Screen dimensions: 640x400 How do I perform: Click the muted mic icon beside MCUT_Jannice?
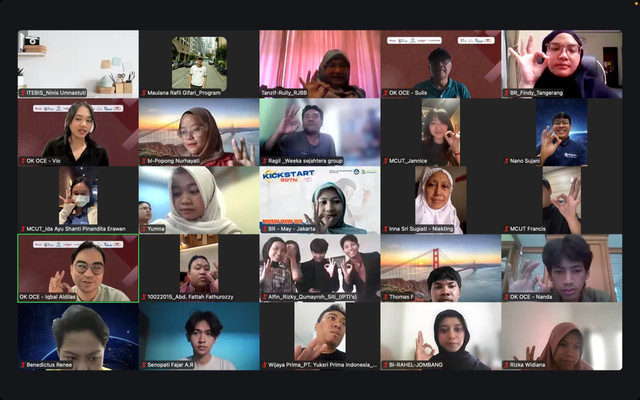tap(386, 161)
